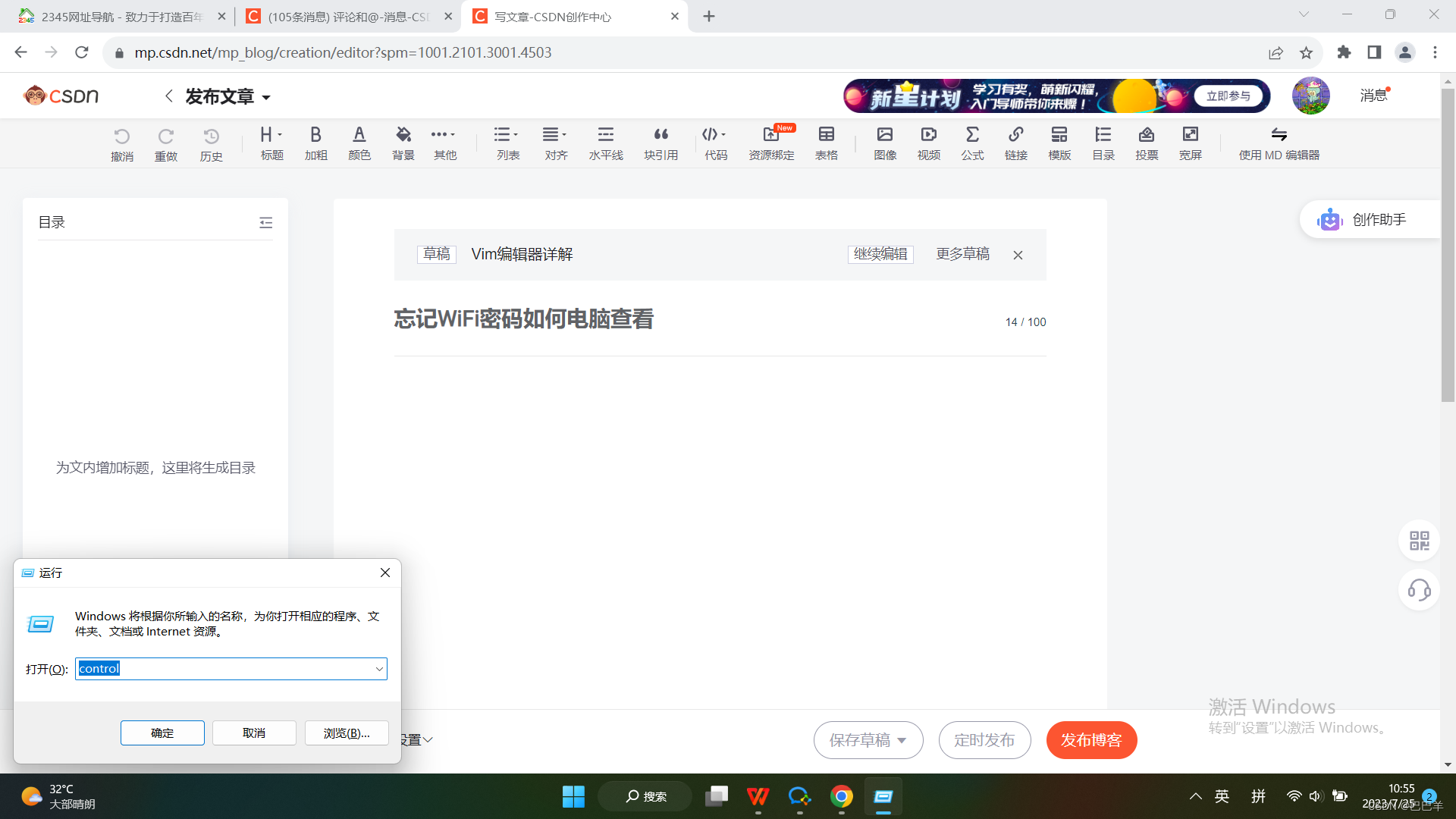Click 继续编辑 on the draft banner
Image resolution: width=1456 pixels, height=819 pixels.
tap(880, 254)
